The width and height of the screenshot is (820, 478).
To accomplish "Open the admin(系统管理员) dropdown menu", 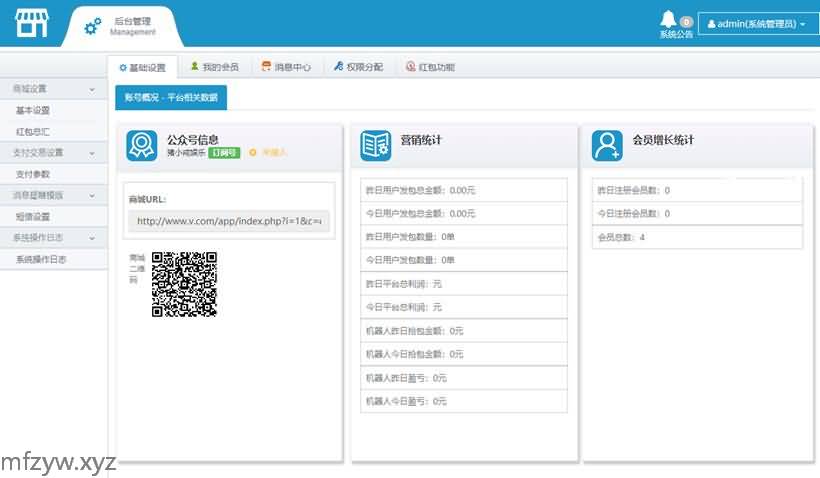I will click(x=757, y=24).
